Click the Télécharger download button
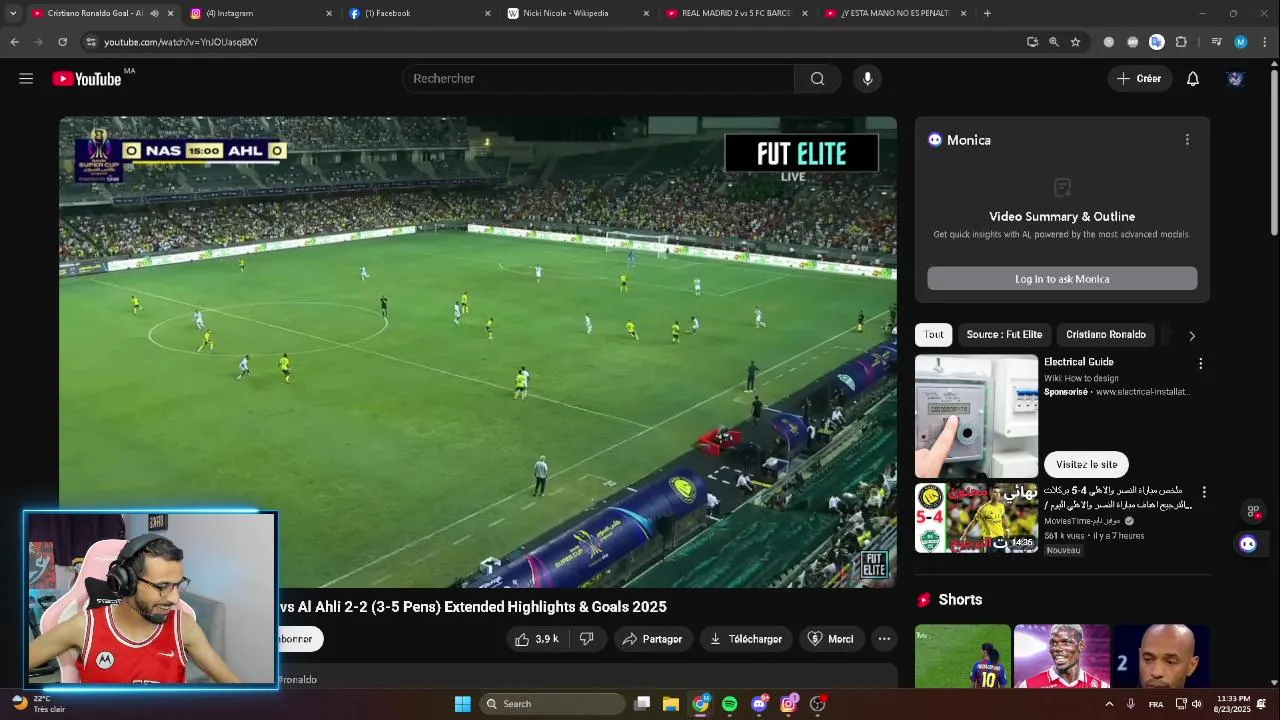The width and height of the screenshot is (1280, 720). point(745,639)
